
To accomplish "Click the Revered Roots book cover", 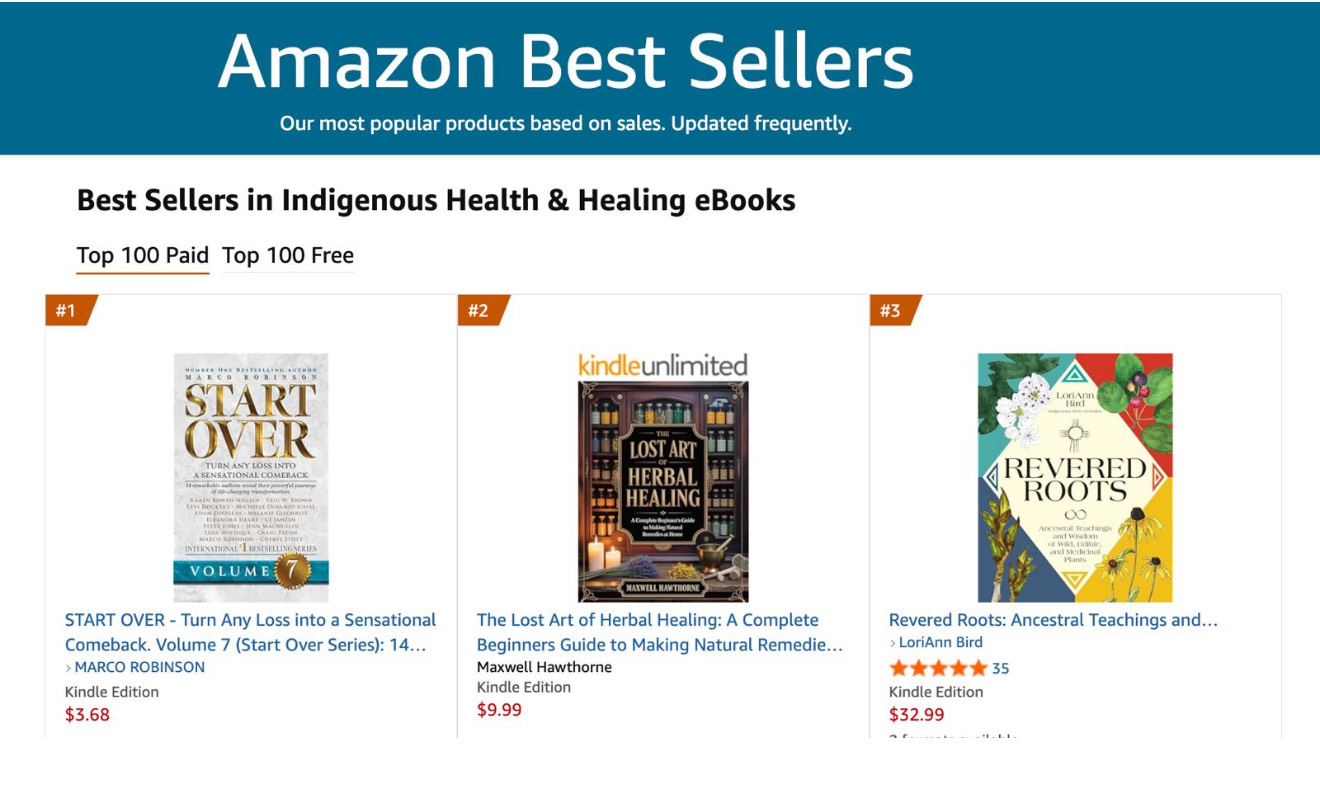I will [x=1075, y=477].
